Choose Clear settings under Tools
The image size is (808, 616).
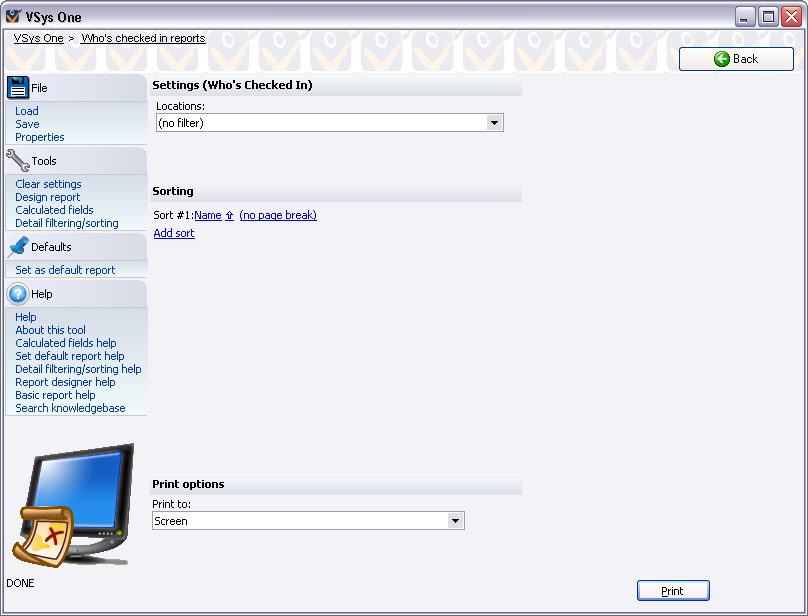pyautogui.click(x=48, y=184)
